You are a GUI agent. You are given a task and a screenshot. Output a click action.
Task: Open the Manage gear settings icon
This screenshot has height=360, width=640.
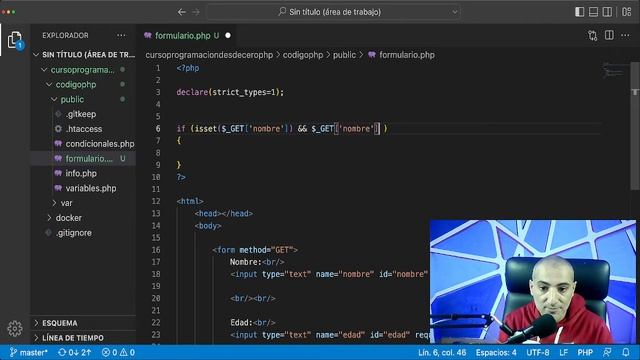(15, 328)
